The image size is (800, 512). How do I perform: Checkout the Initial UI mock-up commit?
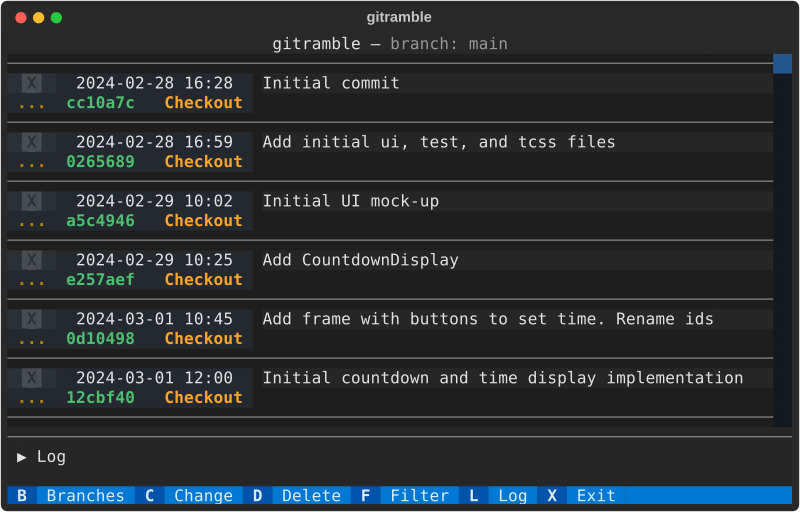tap(204, 221)
